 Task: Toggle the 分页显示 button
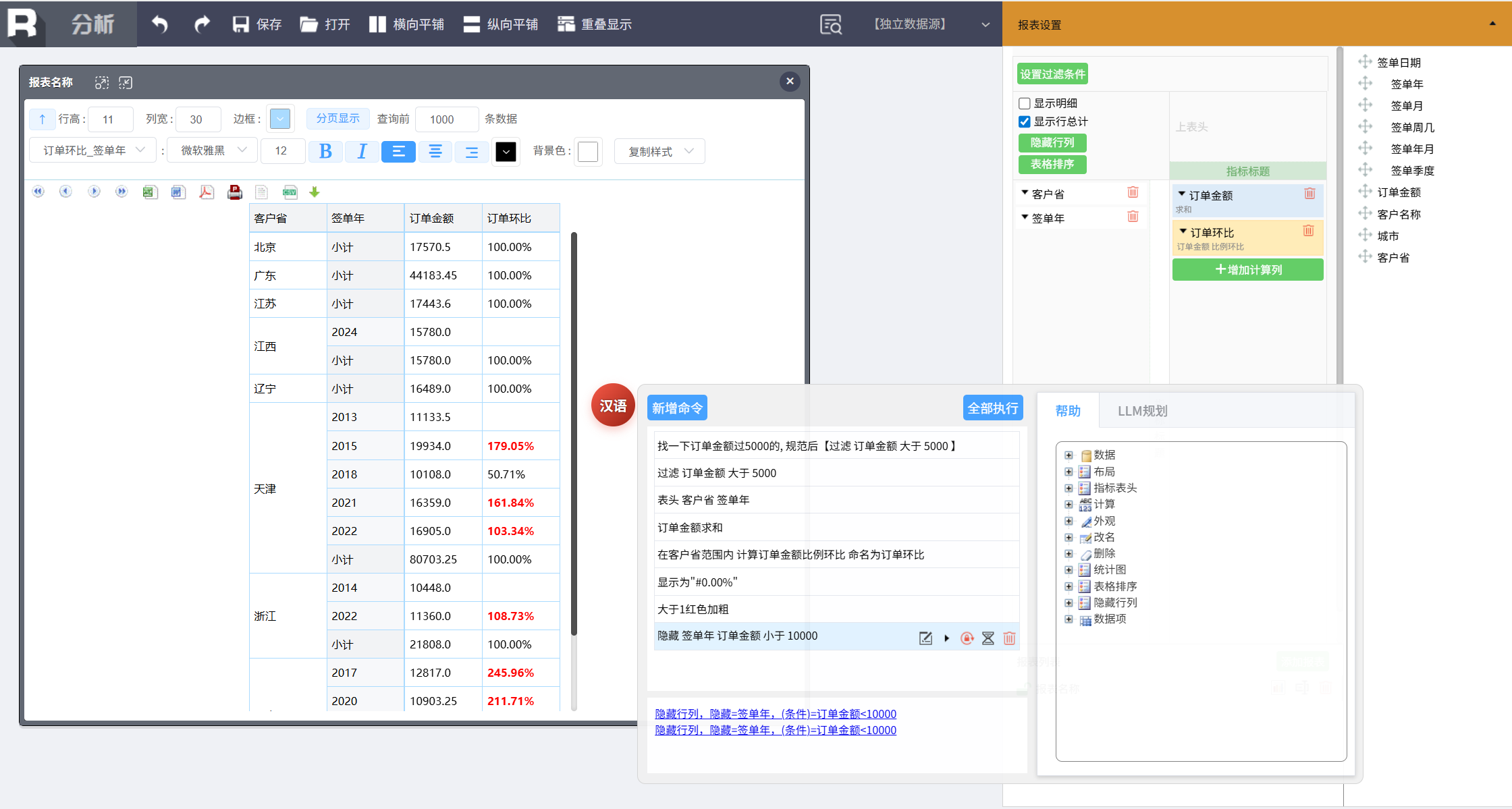[337, 119]
